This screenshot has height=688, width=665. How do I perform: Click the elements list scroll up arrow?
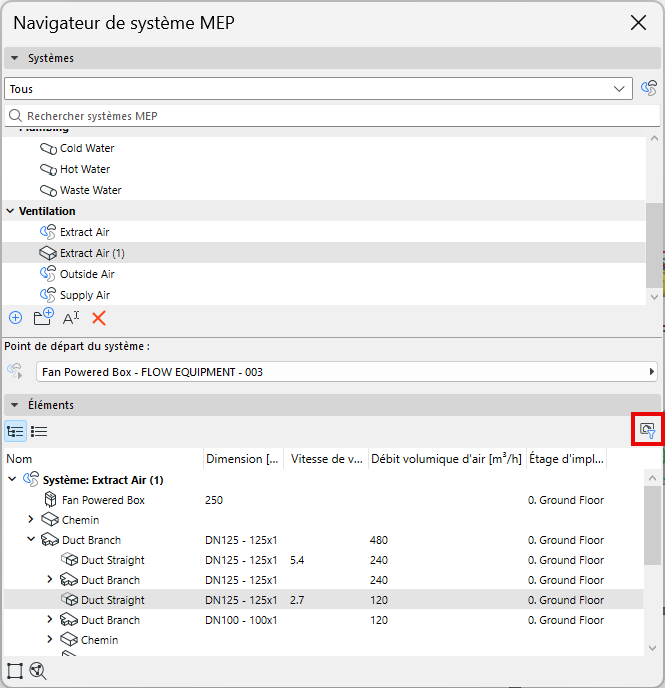click(653, 478)
